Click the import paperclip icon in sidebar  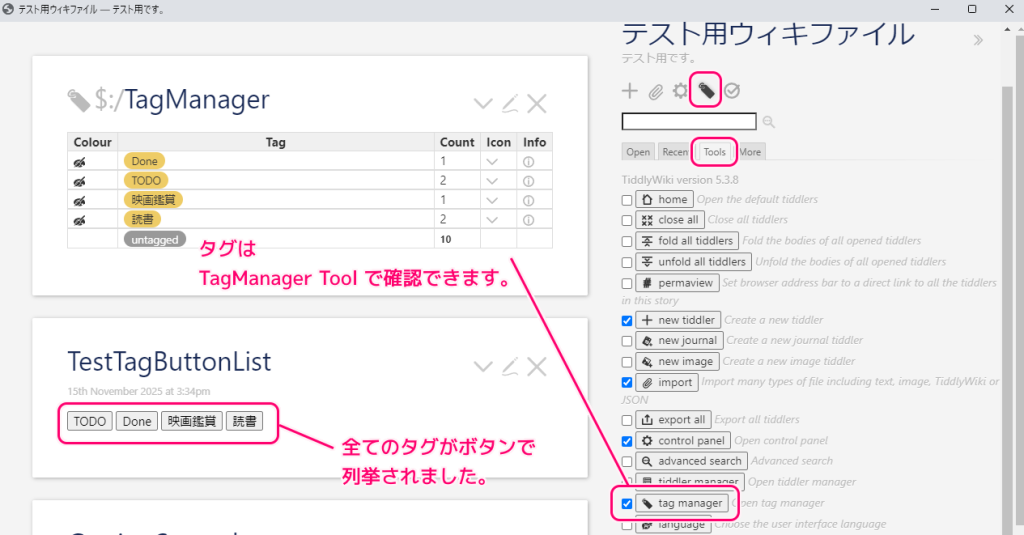pos(656,91)
